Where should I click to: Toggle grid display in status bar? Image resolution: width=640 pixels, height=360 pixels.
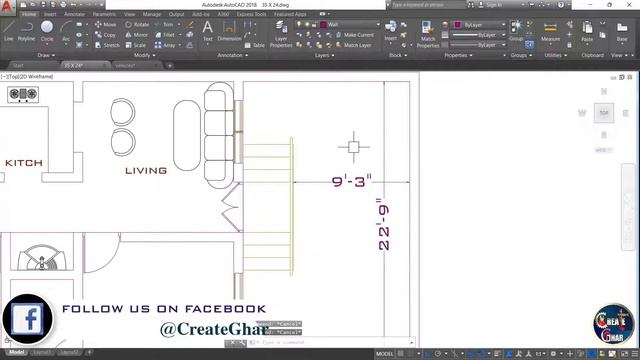401,353
